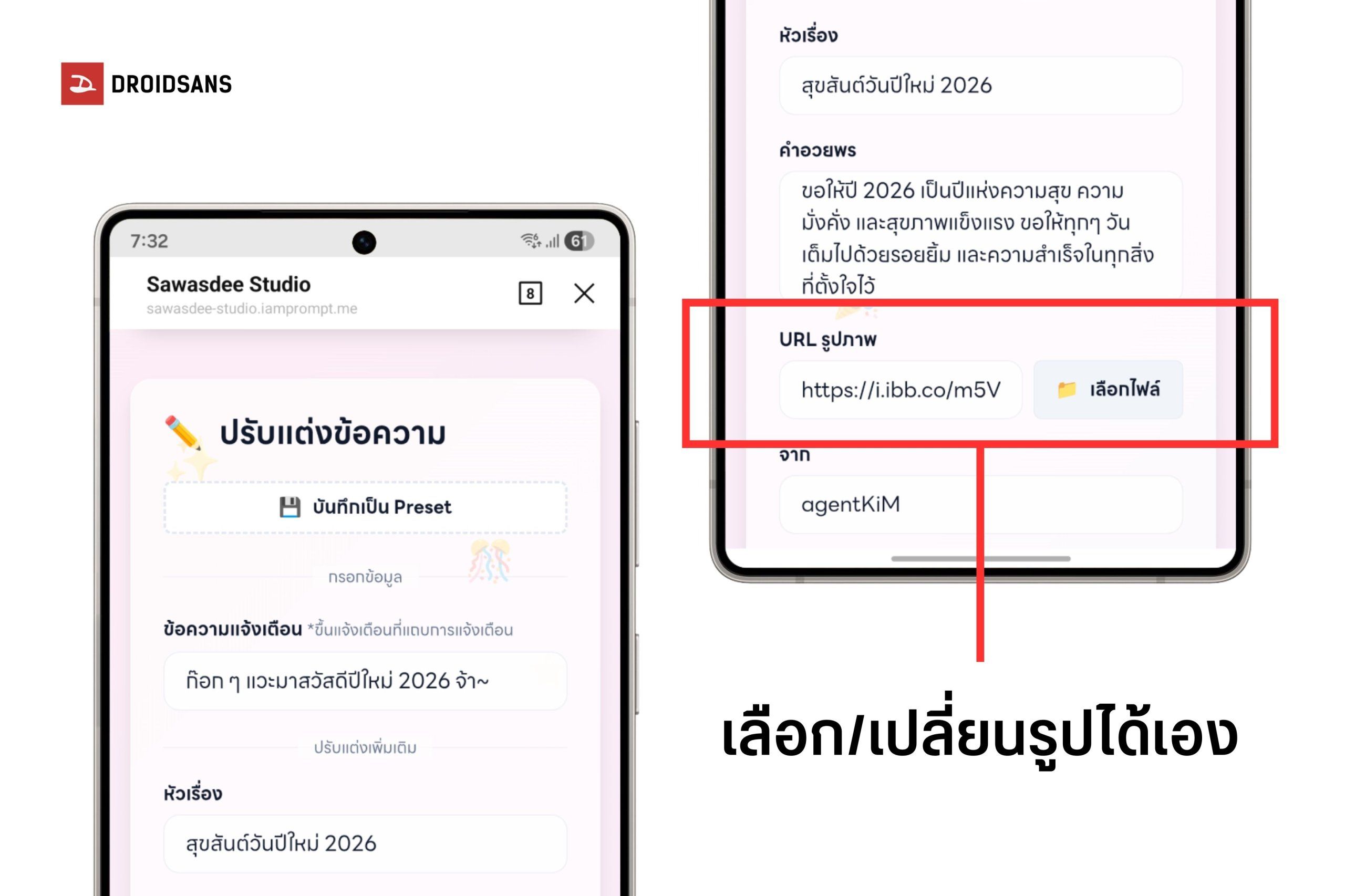1345x896 pixels.
Task: Click the คำอวยพร blessing text area
Action: point(980,235)
